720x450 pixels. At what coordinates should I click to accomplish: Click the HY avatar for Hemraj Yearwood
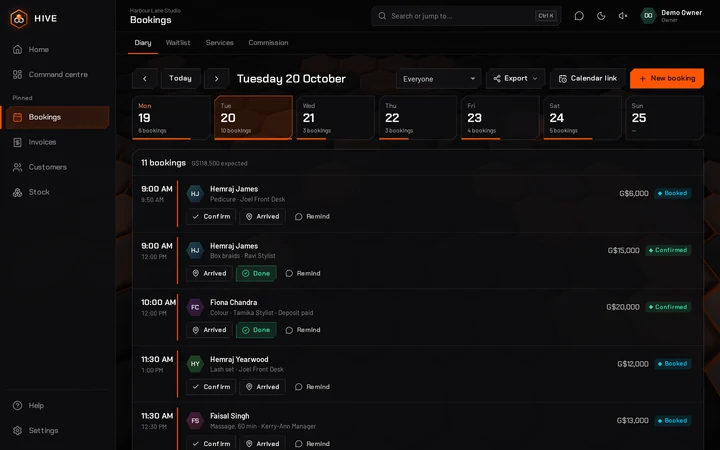coord(195,364)
